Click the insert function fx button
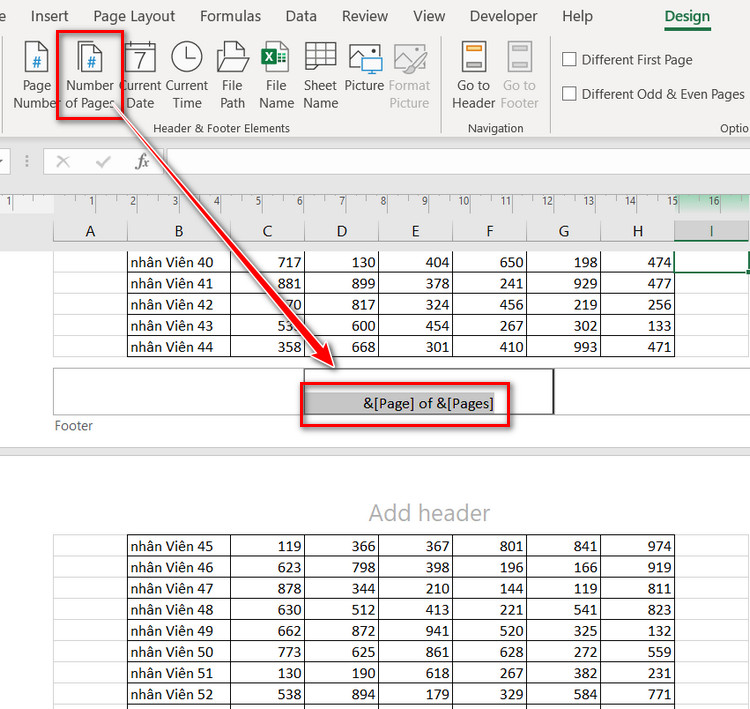The image size is (750, 709). coord(142,161)
